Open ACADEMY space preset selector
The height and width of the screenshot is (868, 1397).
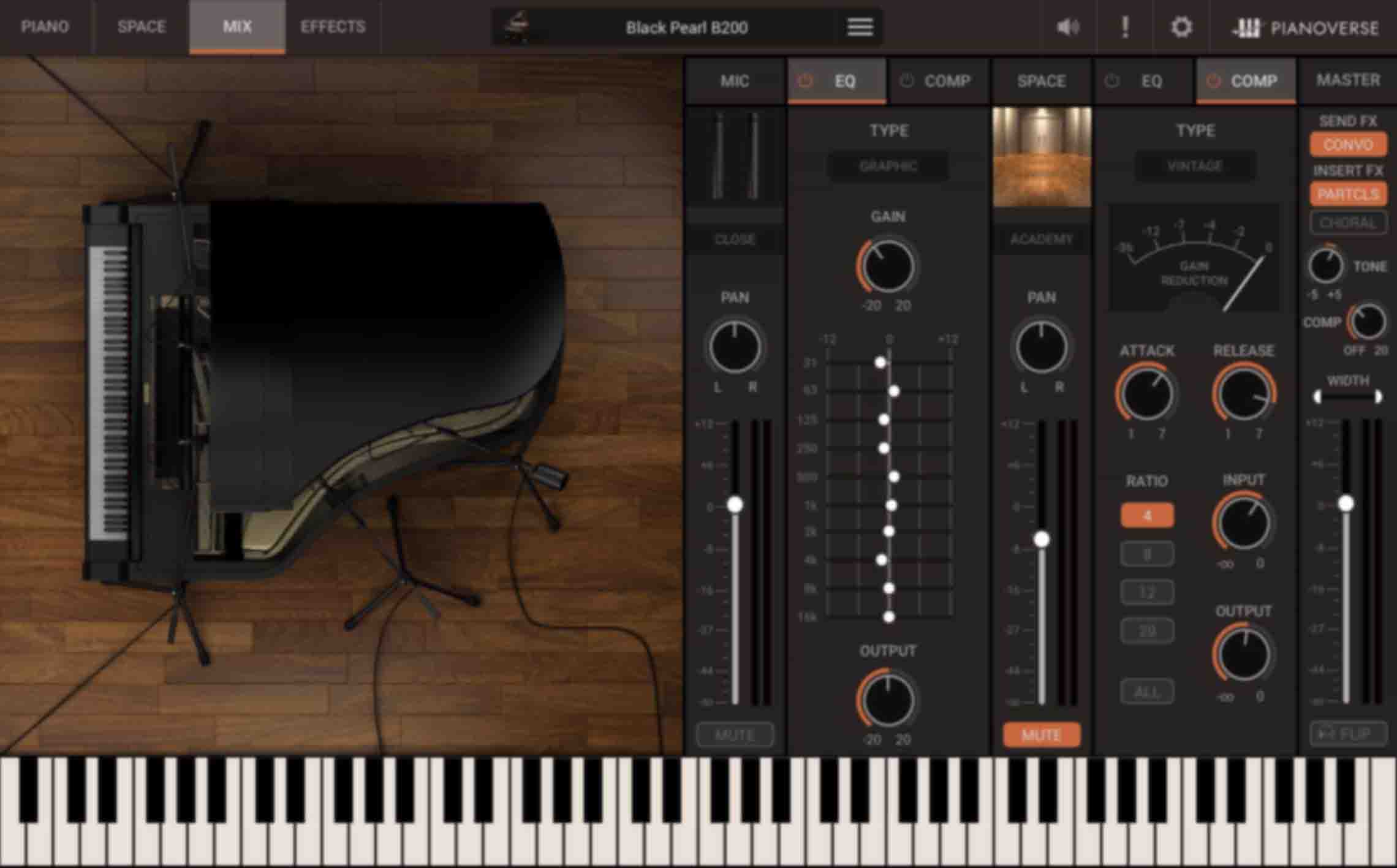tap(1040, 237)
